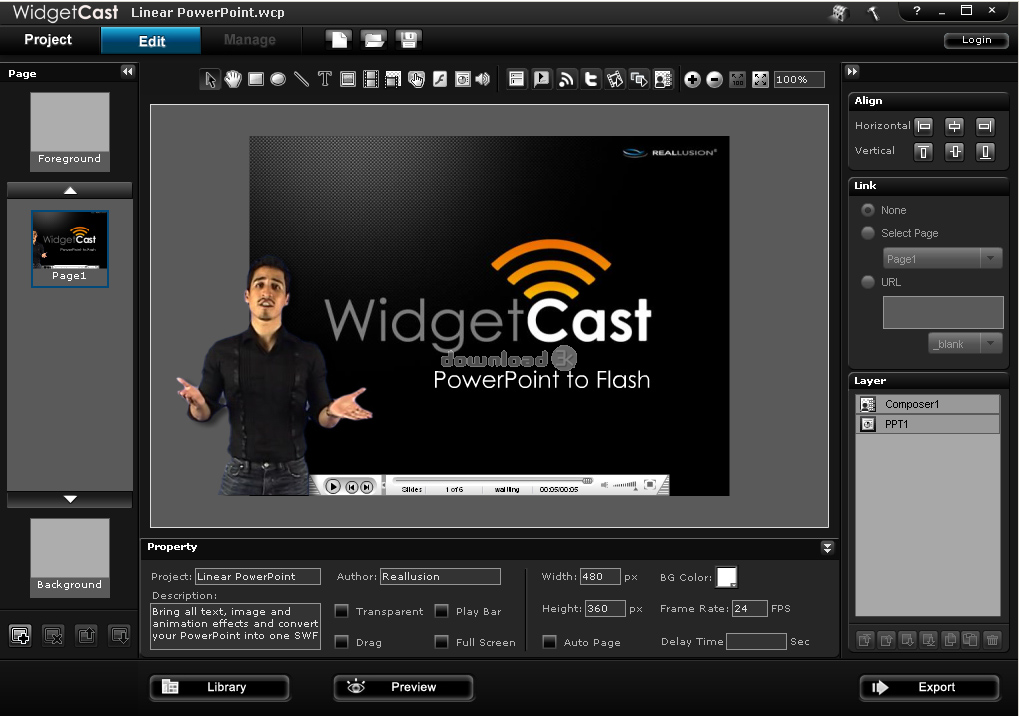Screen dimensions: 1019x716
Task: Click the Login button
Action: pos(976,40)
